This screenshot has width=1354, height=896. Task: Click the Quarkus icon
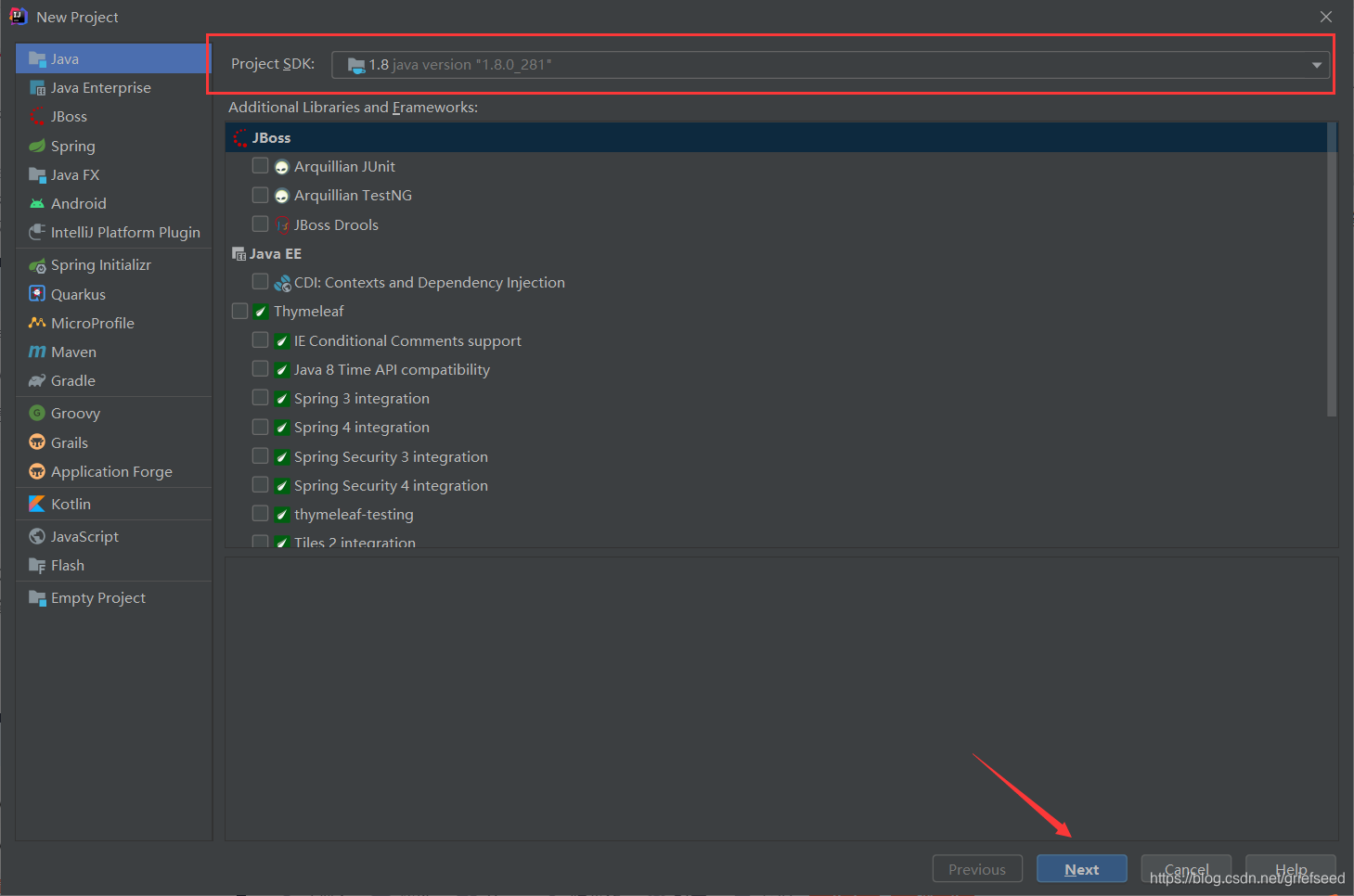tap(37, 294)
